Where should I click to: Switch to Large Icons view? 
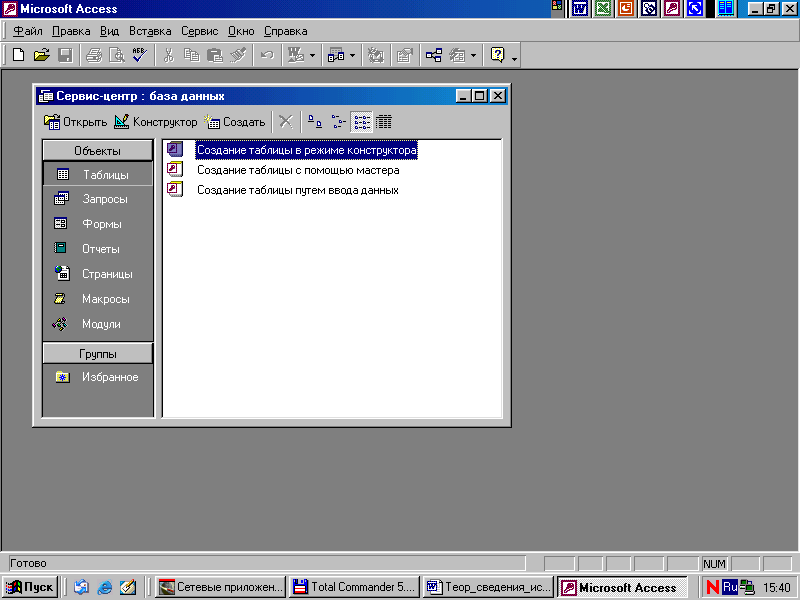(315, 122)
